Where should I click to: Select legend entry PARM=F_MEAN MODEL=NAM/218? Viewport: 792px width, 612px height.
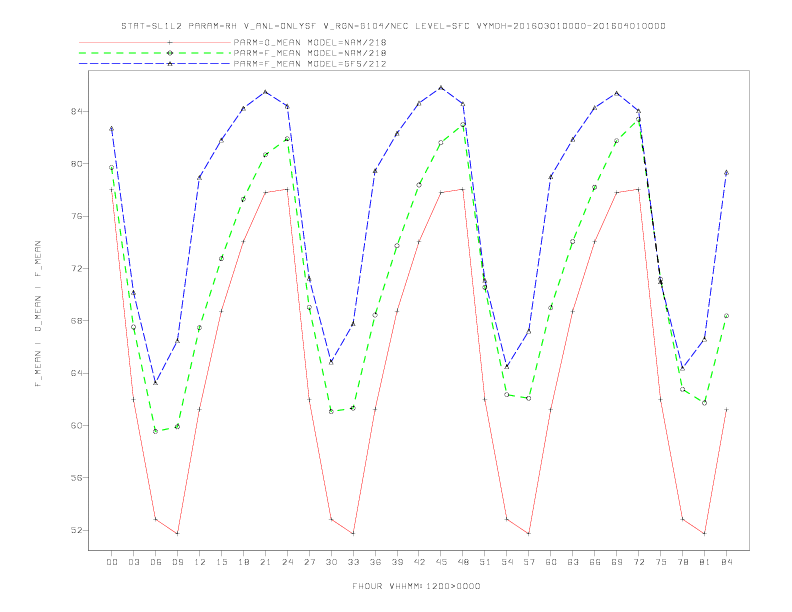310,53
